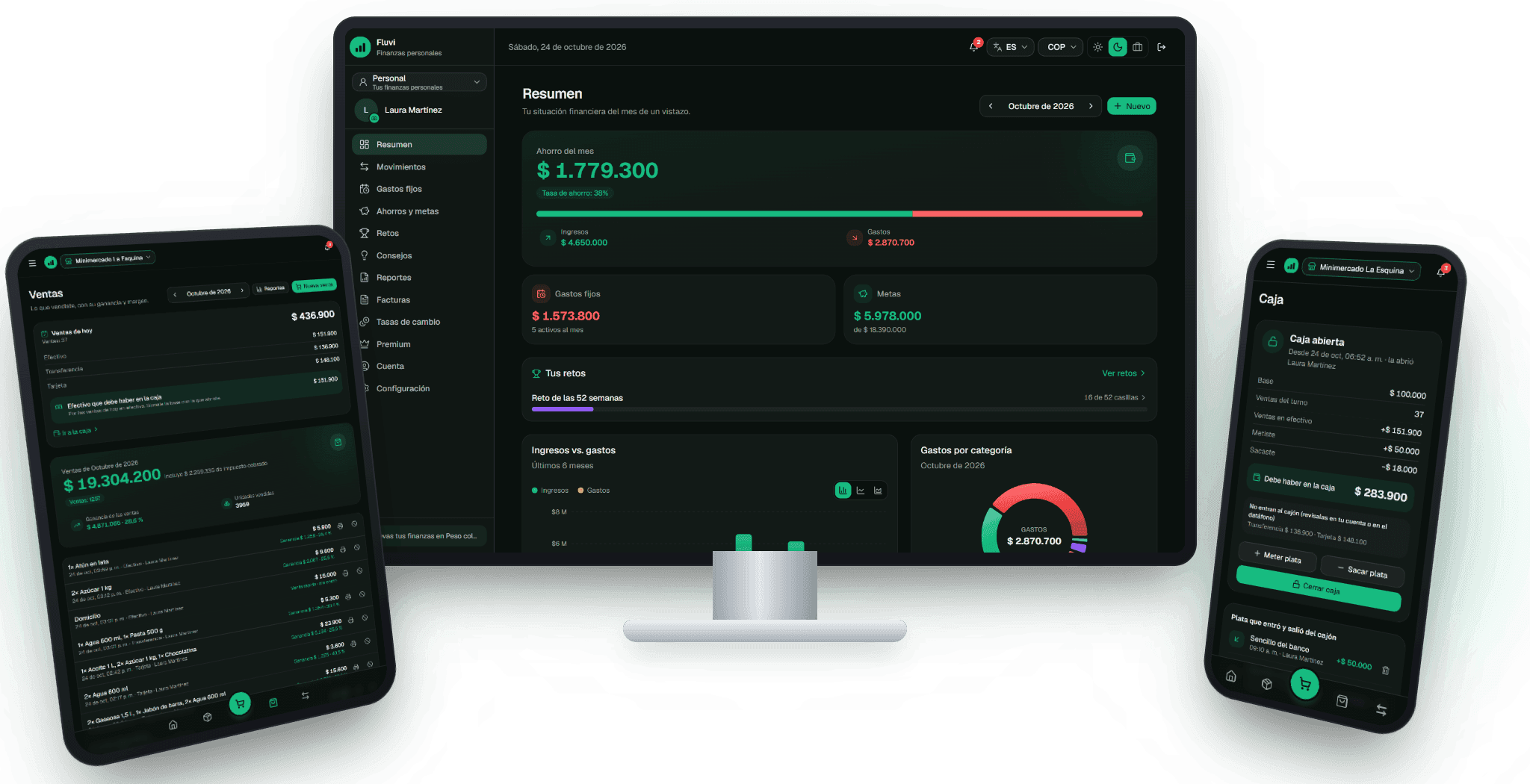Image resolution: width=1530 pixels, height=784 pixels.
Task: Tap the transfer arrows icon on the phone
Action: coord(1381,709)
